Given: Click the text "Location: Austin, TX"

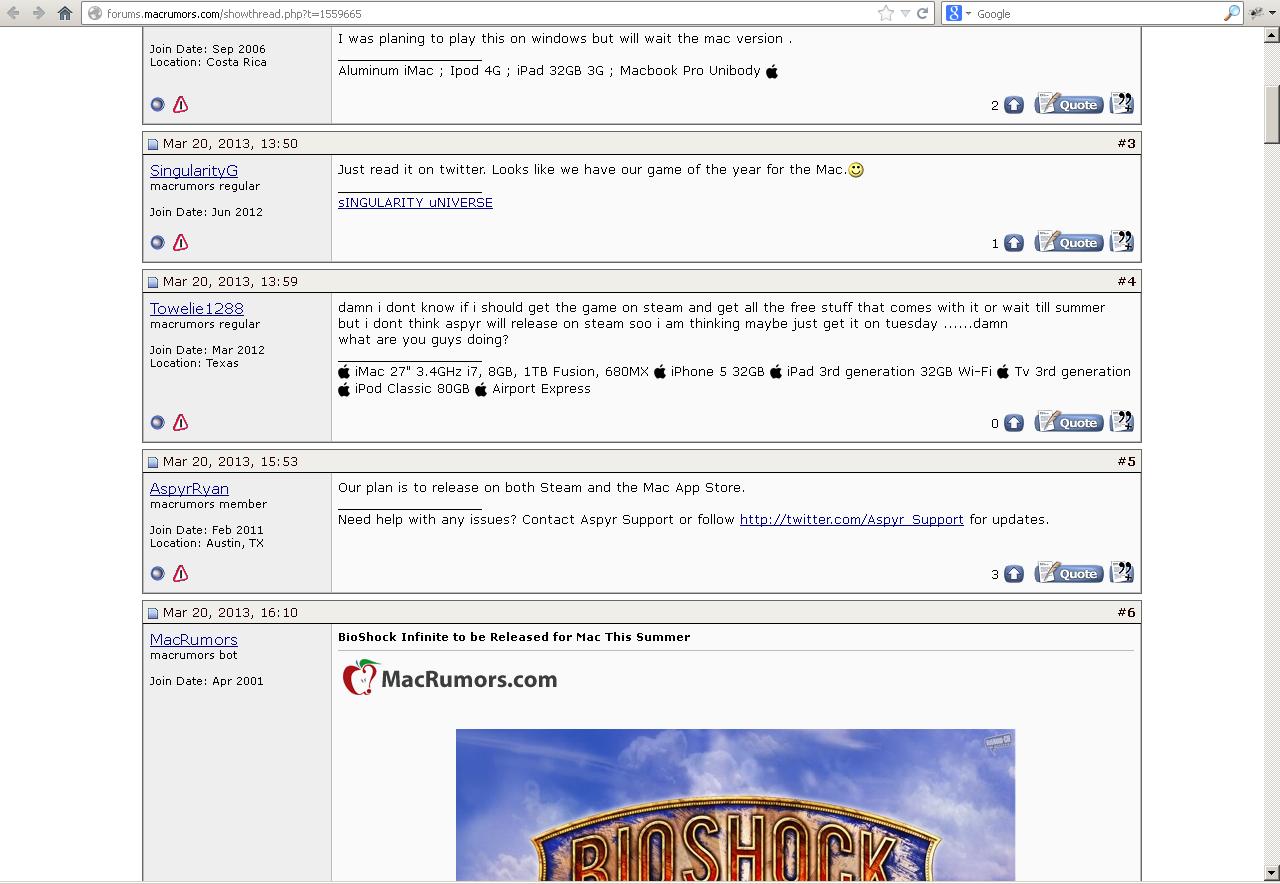Looking at the screenshot, I should click(x=207, y=543).
